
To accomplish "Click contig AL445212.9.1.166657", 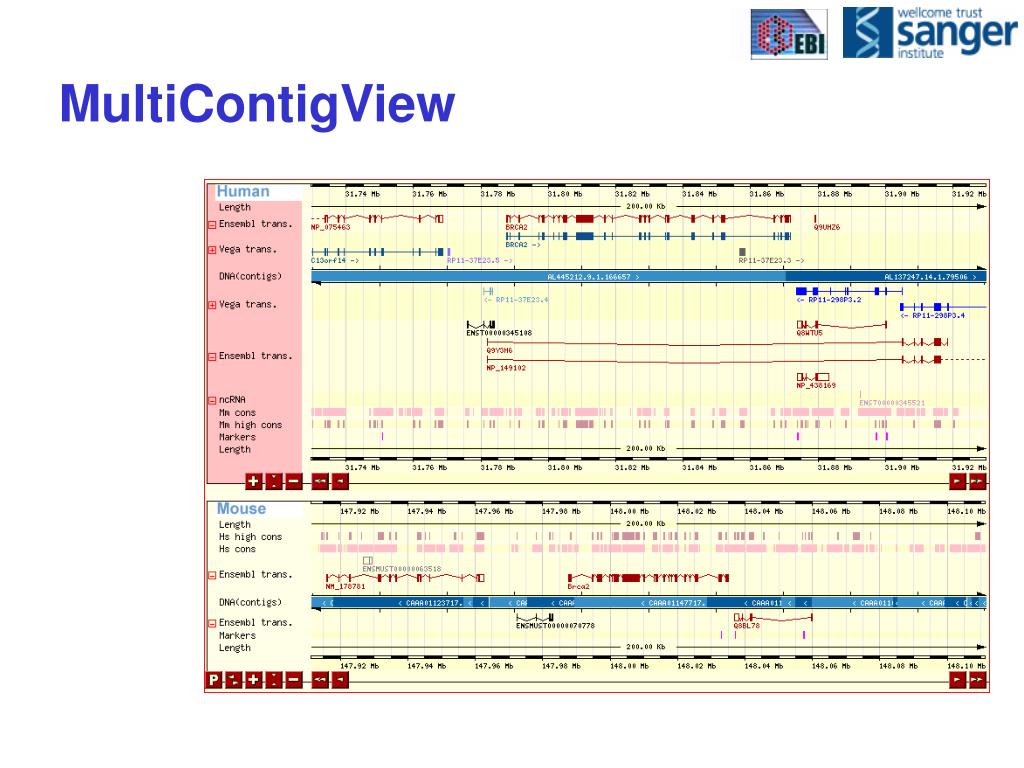I will 594,277.
